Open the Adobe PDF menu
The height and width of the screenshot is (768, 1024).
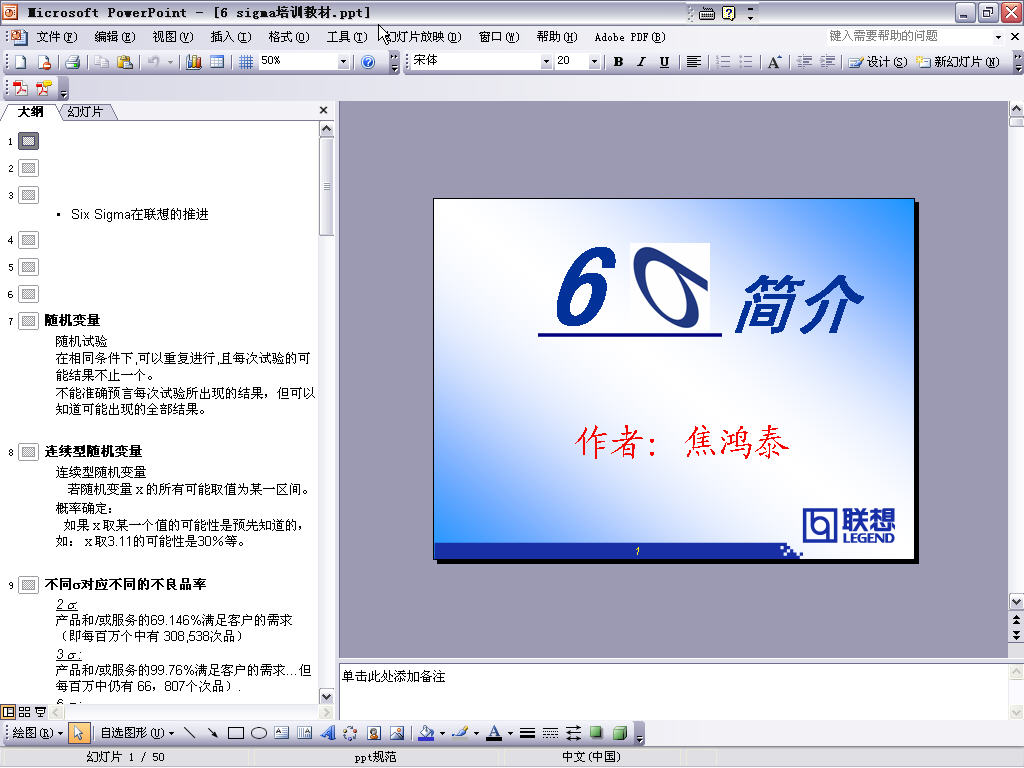click(630, 37)
